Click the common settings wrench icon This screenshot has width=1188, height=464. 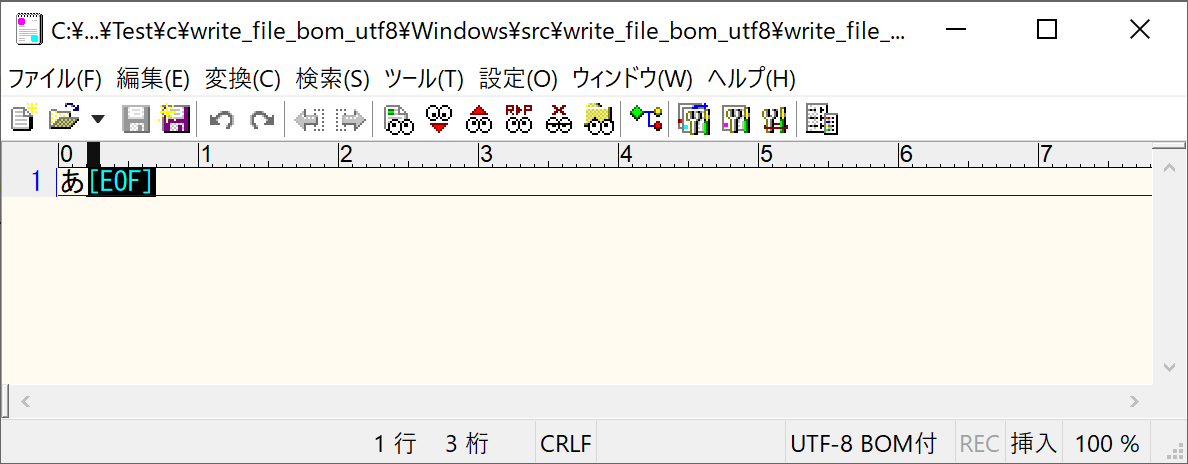(774, 119)
